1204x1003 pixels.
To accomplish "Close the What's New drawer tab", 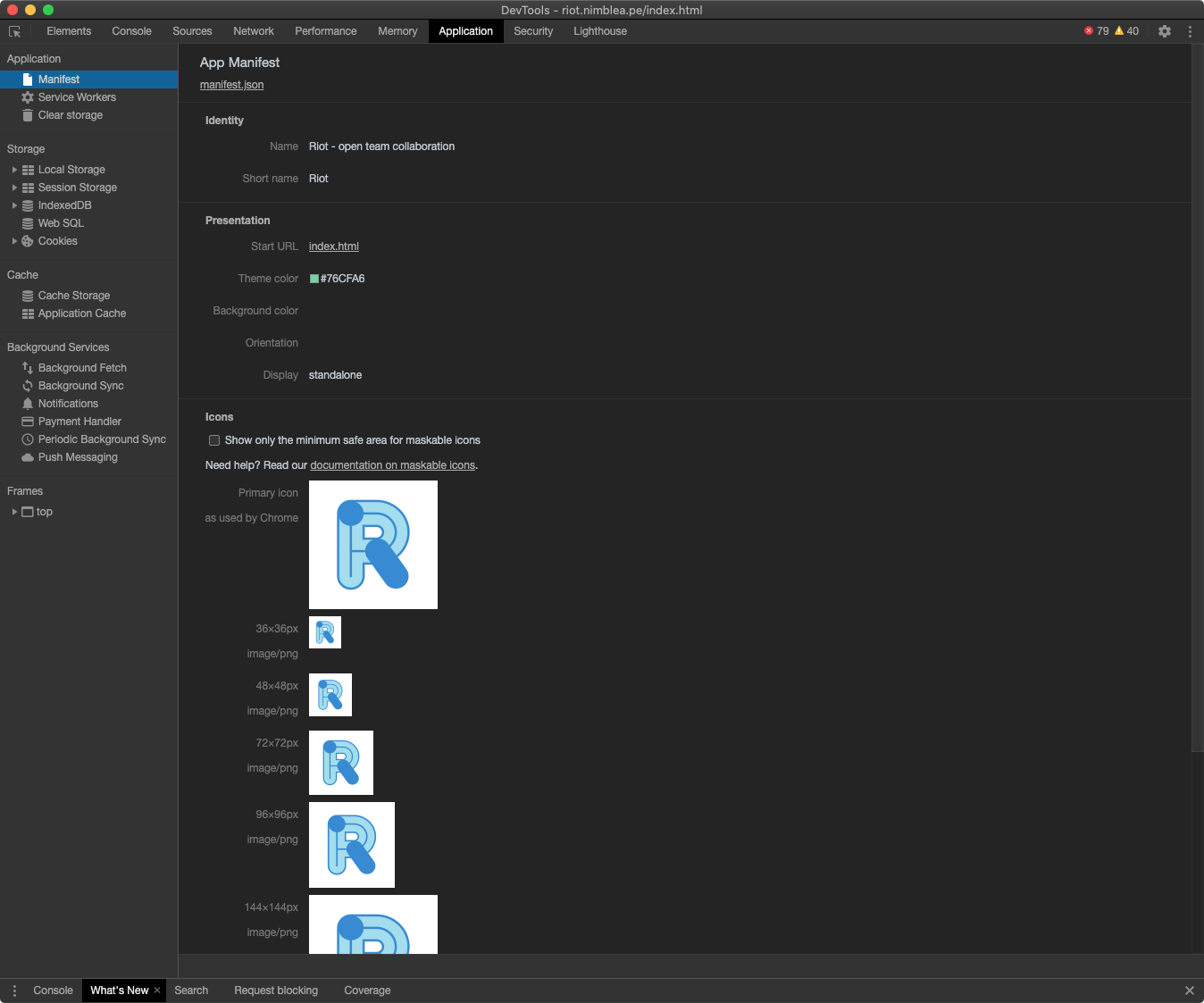I will click(157, 990).
